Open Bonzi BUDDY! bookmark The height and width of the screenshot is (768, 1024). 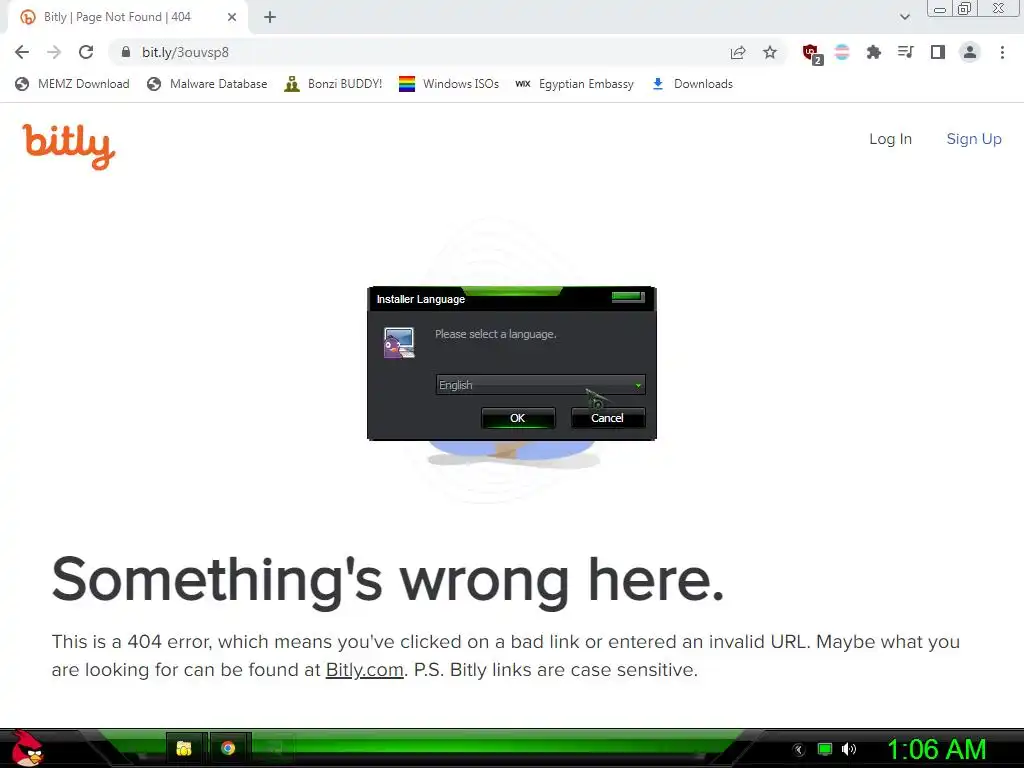333,84
